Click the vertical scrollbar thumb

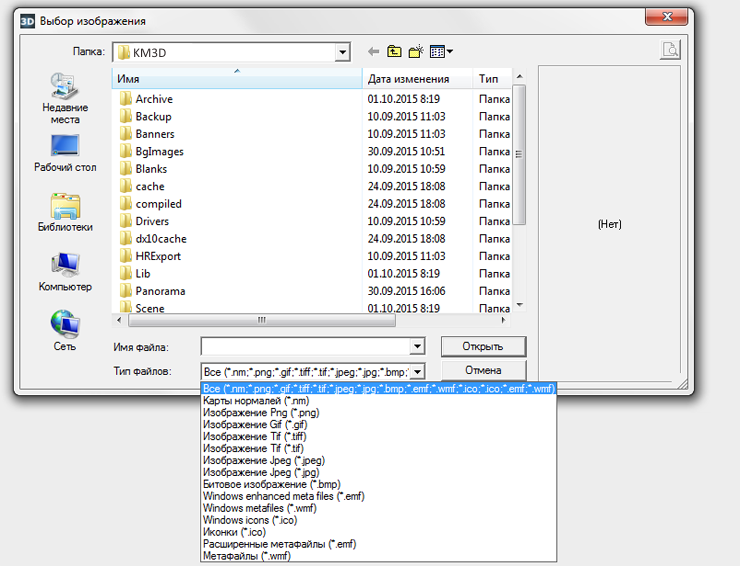click(519, 154)
